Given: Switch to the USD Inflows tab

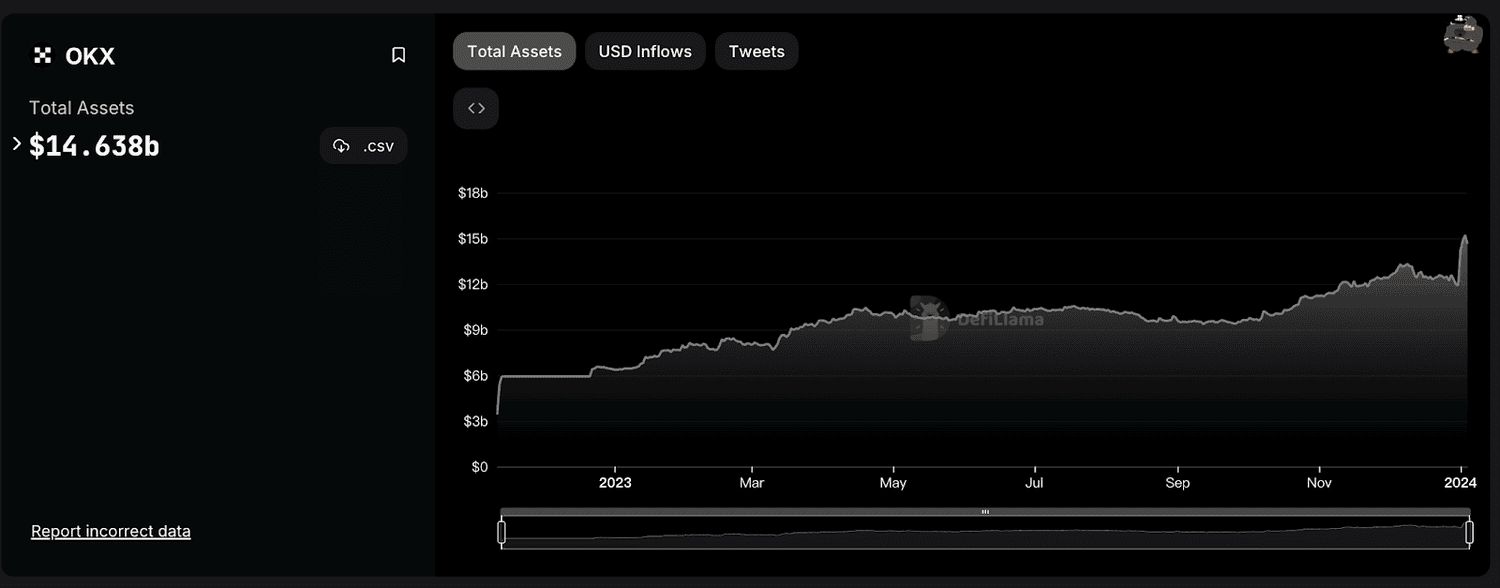Looking at the screenshot, I should 645,51.
